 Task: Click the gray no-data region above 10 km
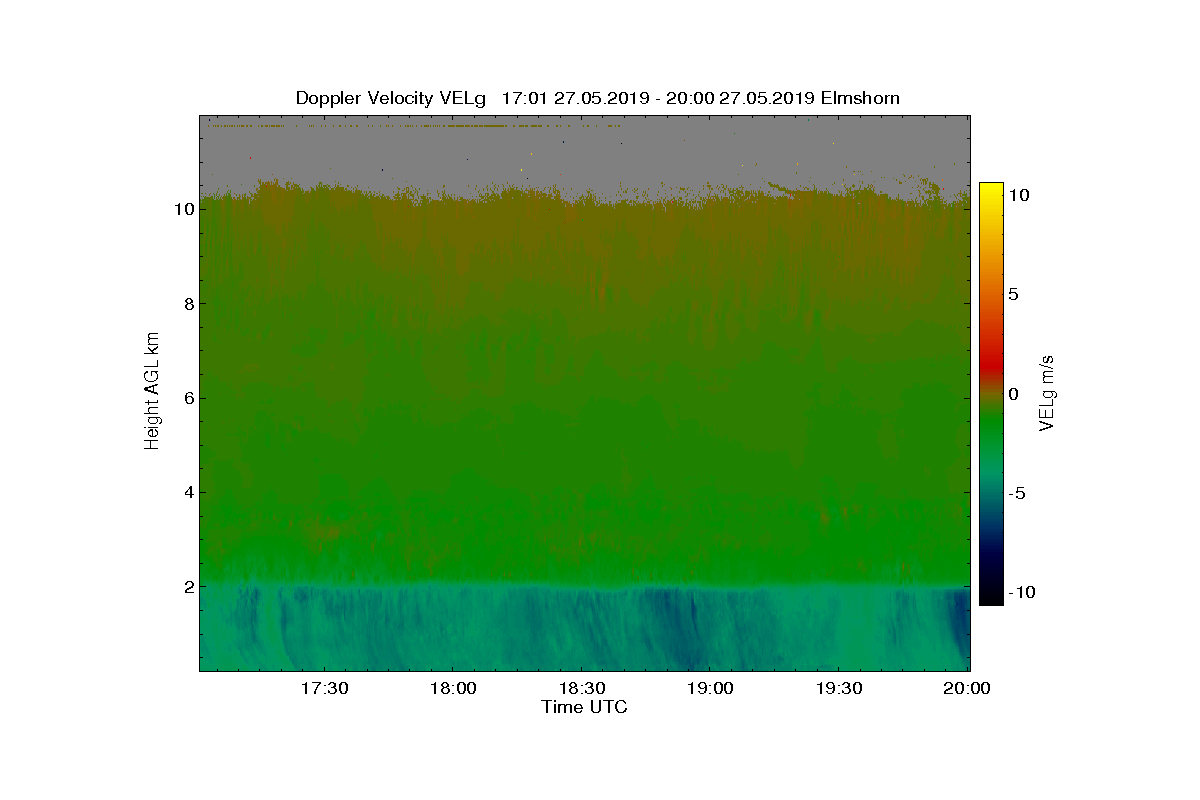click(x=585, y=155)
